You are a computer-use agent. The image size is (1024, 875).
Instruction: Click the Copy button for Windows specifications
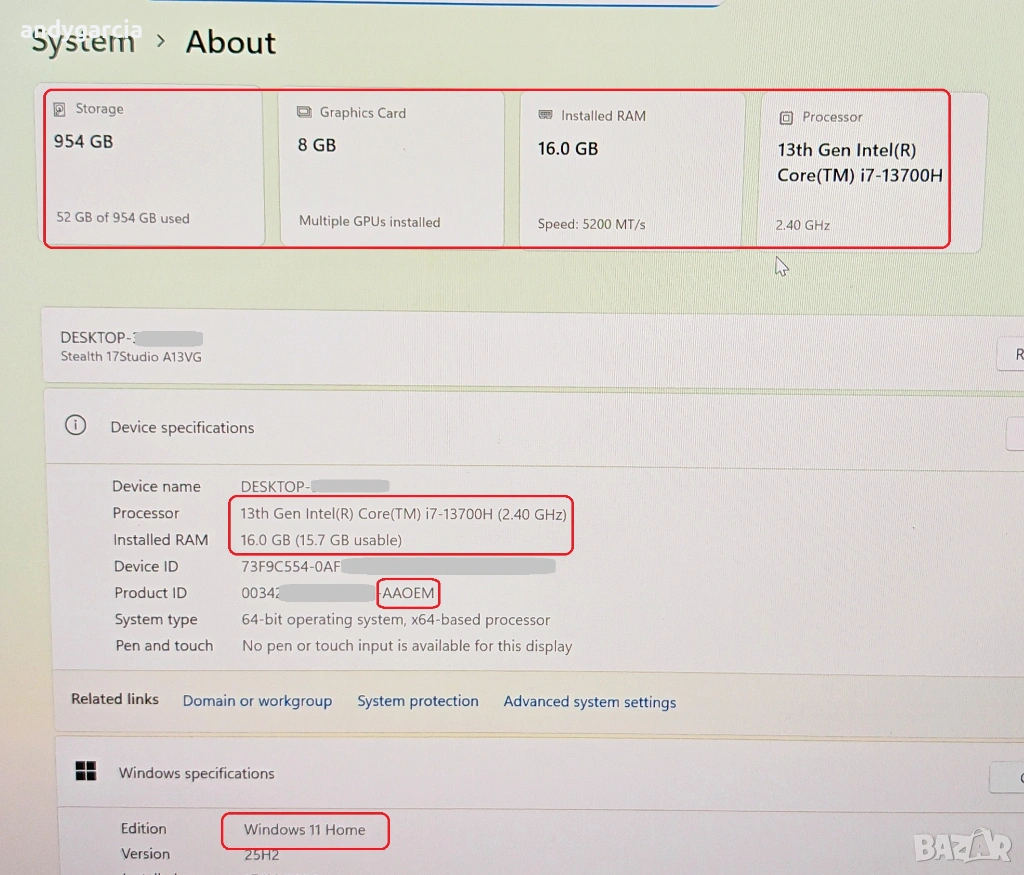(x=1008, y=778)
